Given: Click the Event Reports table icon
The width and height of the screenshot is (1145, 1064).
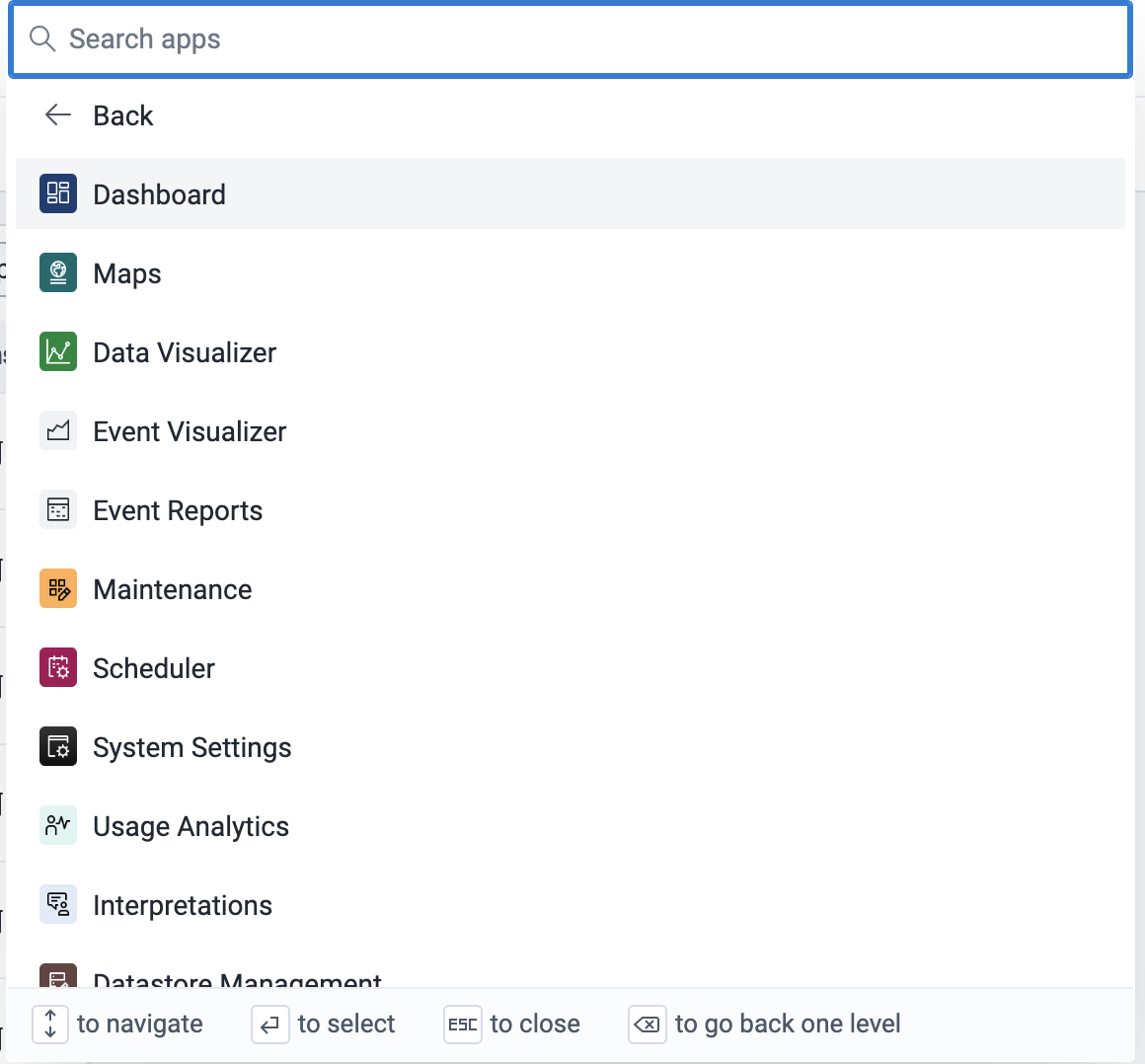Looking at the screenshot, I should [x=58, y=509].
